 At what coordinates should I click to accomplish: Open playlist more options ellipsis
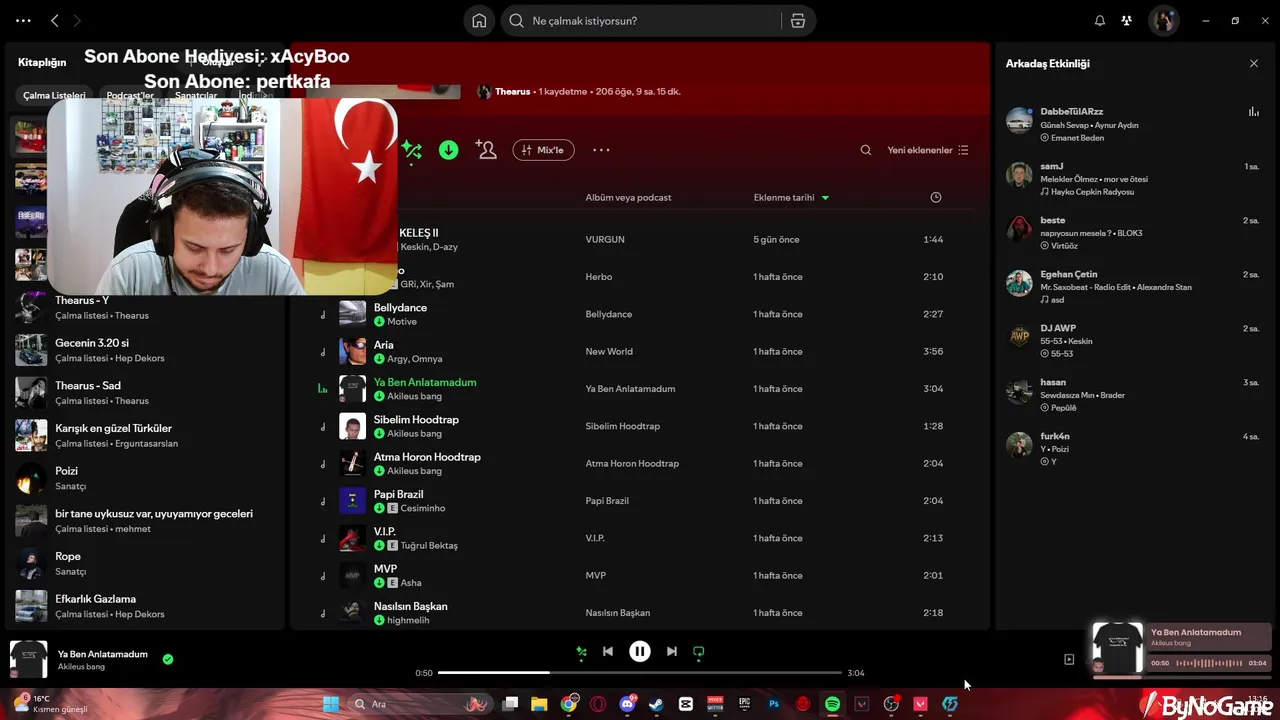601,150
